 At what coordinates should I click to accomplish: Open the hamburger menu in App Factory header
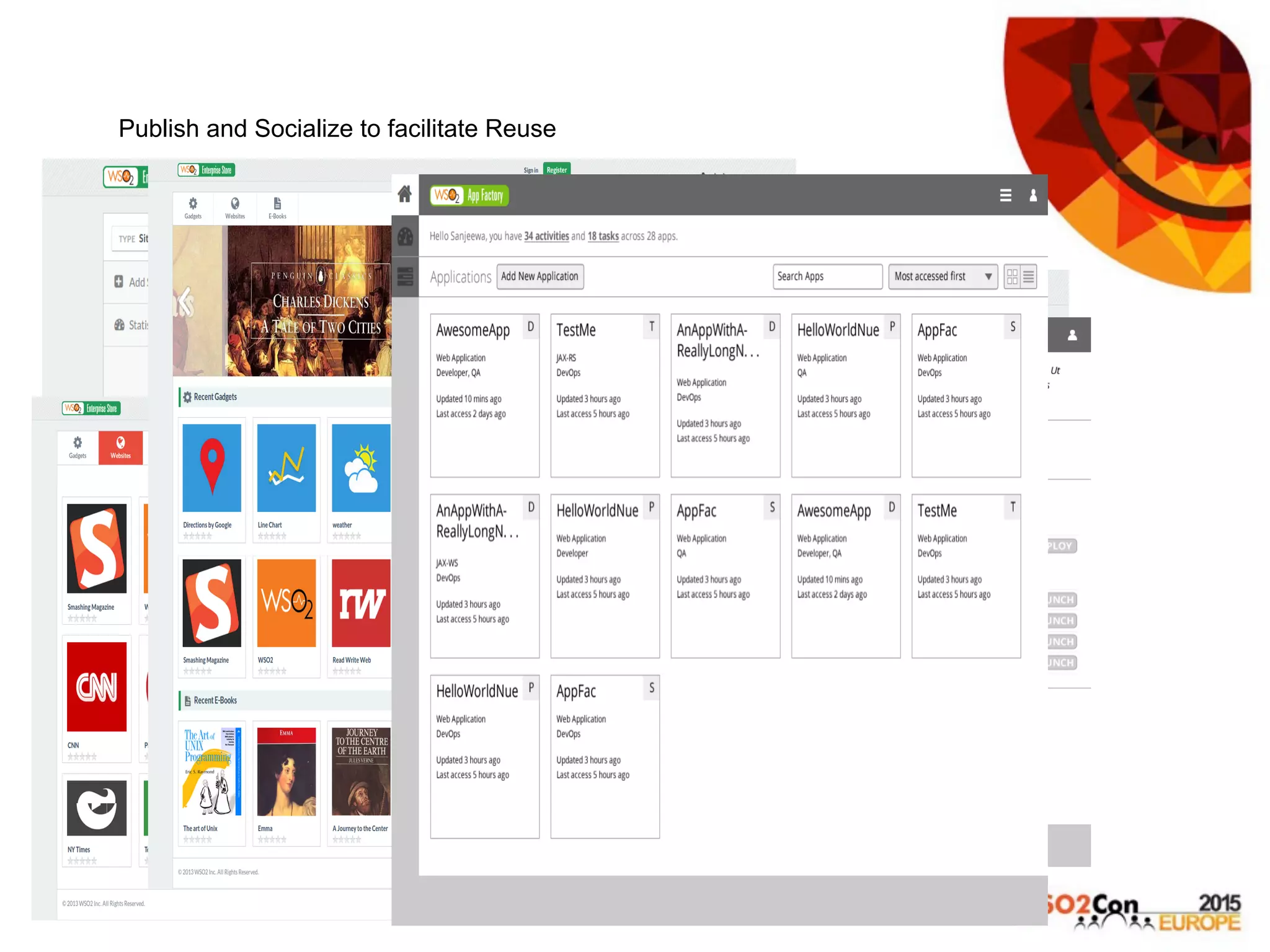(x=1006, y=196)
